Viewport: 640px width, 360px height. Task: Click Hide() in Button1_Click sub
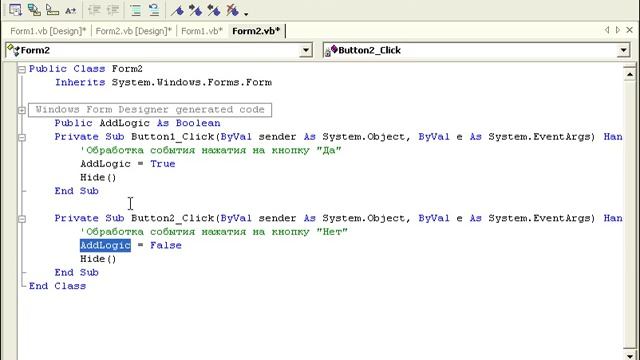coord(98,178)
